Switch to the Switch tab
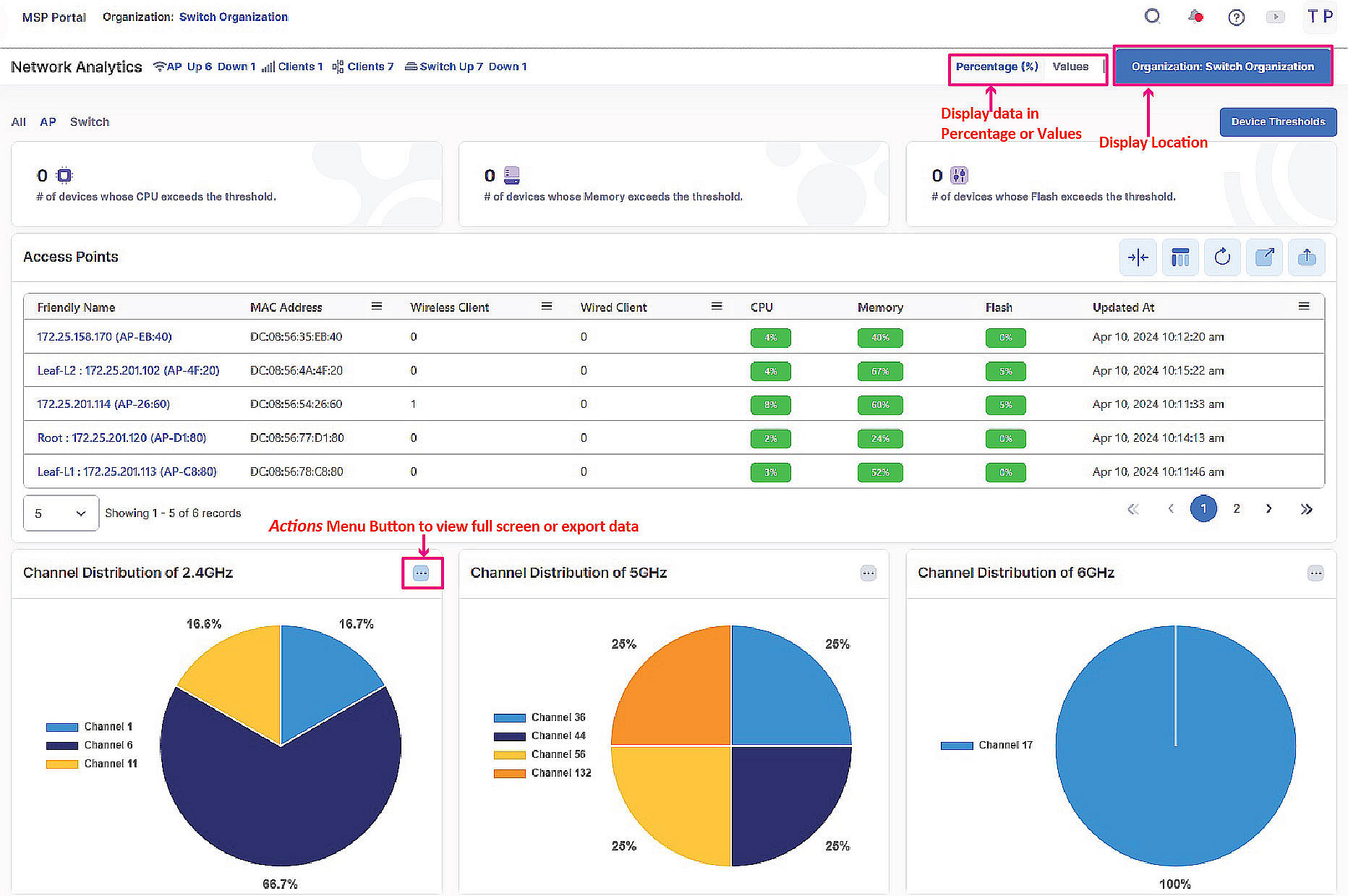This screenshot has height=896, width=1348. click(90, 121)
